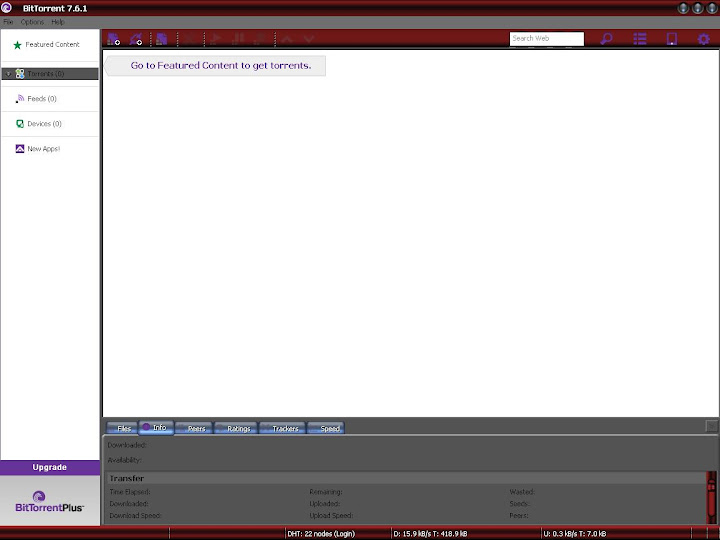Click the Download Speed label
The height and width of the screenshot is (540, 720).
pyautogui.click(x=135, y=516)
